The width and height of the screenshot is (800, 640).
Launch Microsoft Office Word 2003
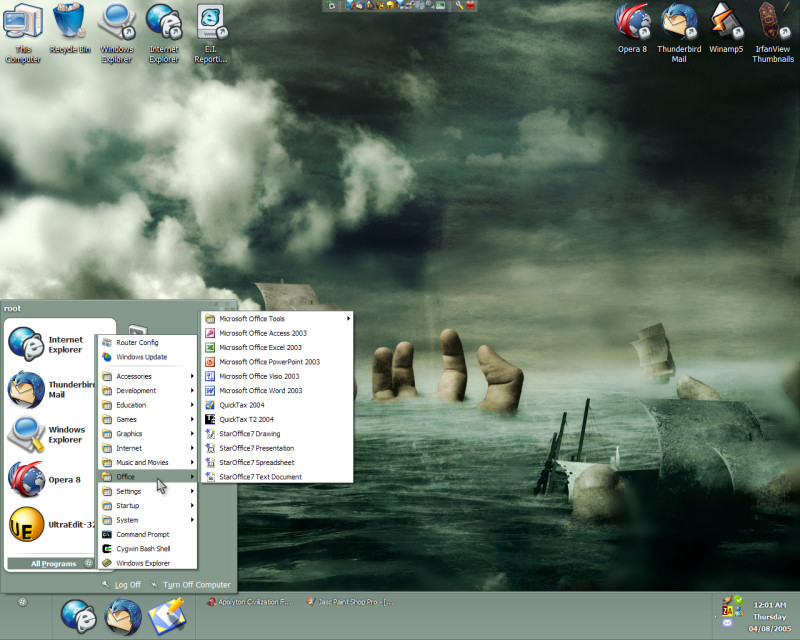click(x=260, y=391)
